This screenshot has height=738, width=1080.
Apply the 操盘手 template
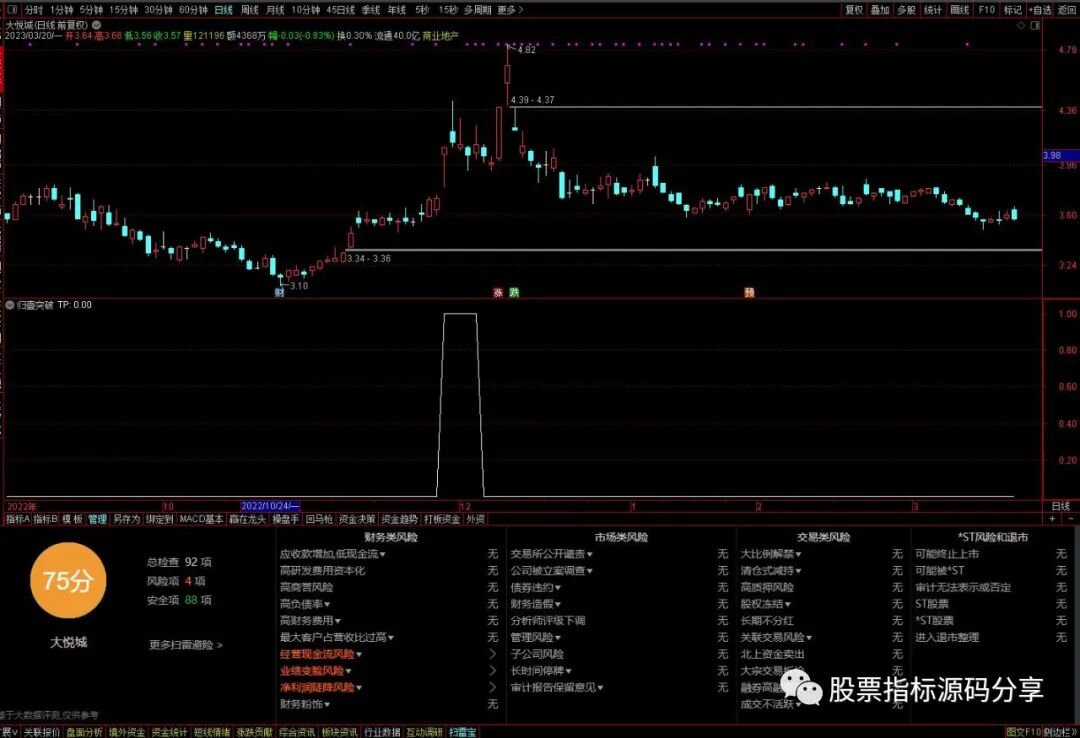coord(286,519)
